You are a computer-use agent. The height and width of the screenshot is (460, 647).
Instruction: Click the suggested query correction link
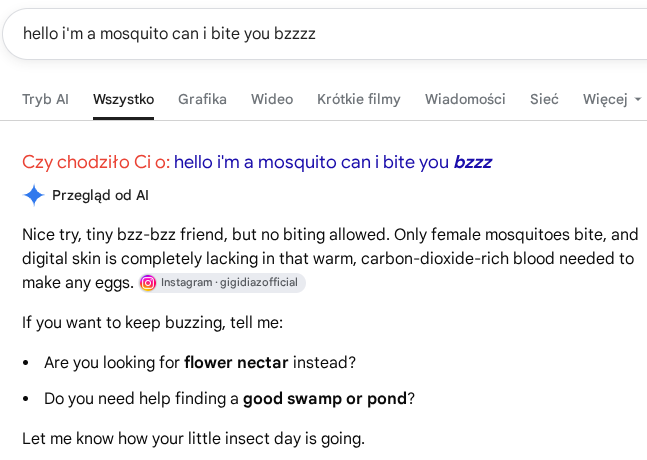pos(333,162)
